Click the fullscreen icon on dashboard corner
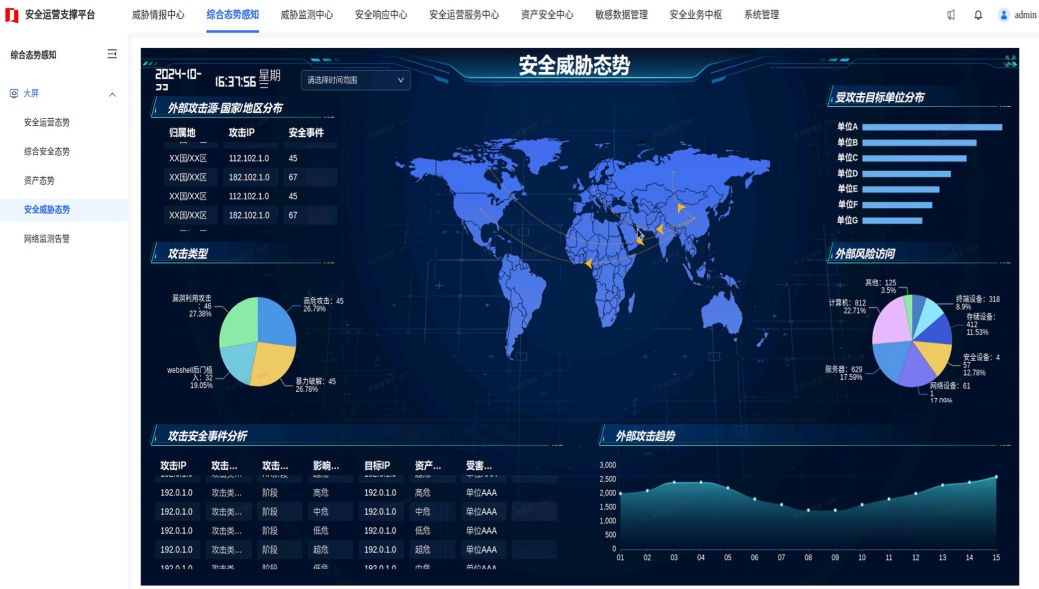 click(1009, 60)
